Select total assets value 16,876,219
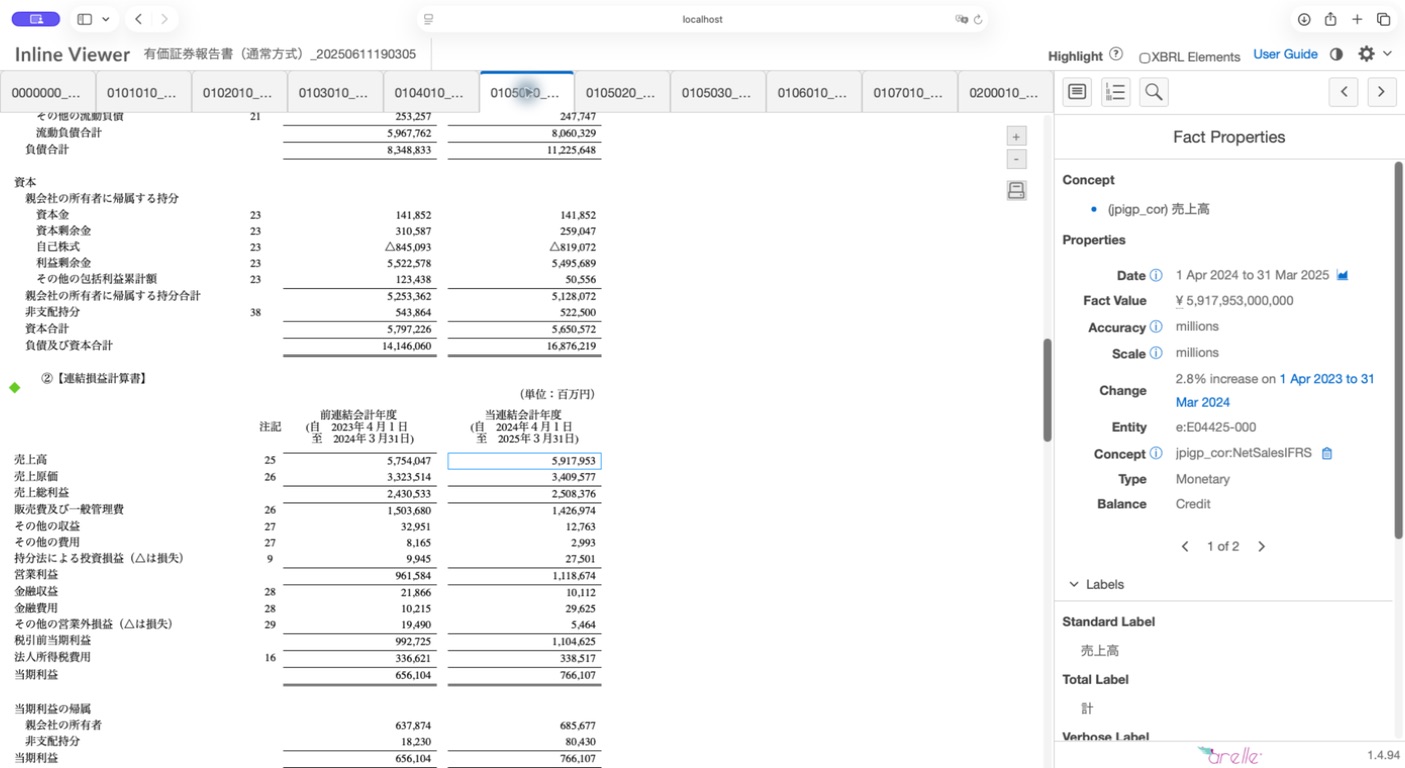Viewport: 1405px width, 768px height. click(x=571, y=346)
